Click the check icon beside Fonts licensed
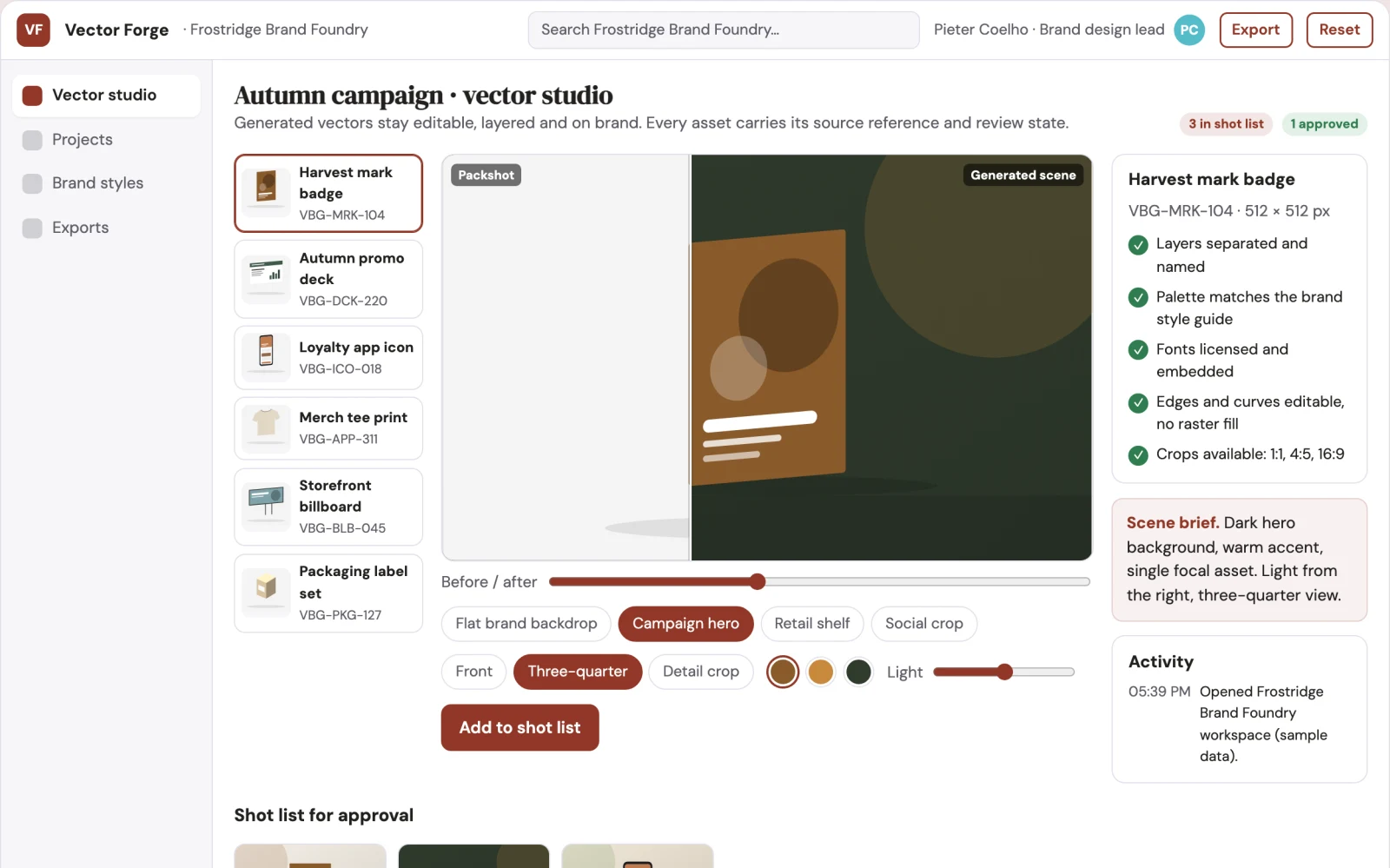1390x868 pixels. (x=1138, y=350)
